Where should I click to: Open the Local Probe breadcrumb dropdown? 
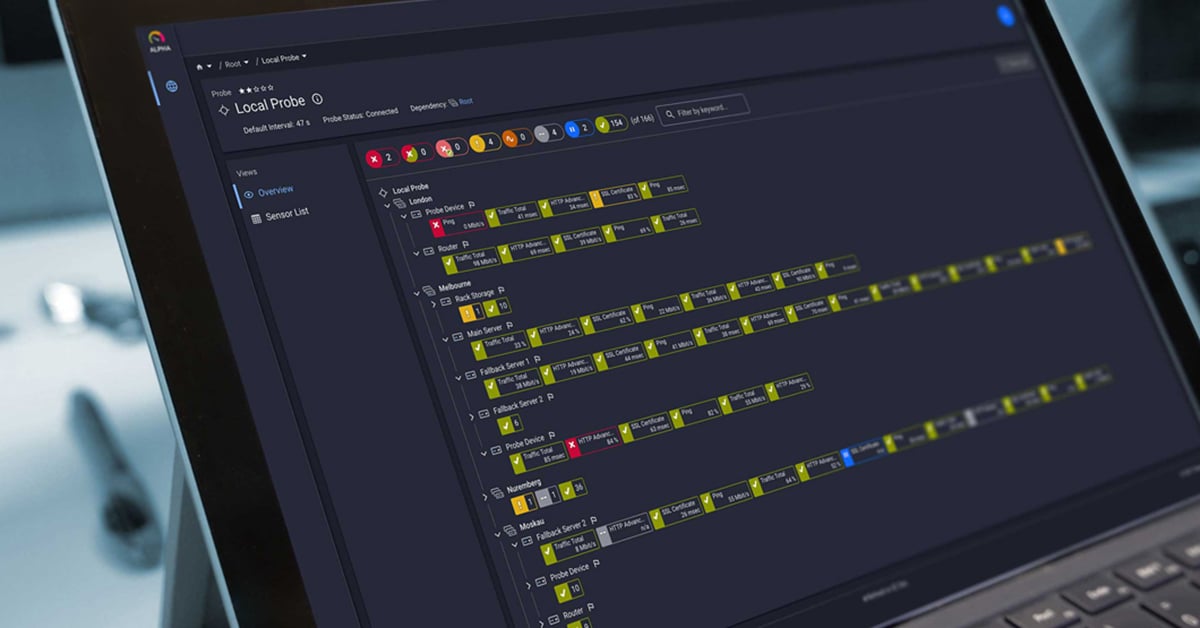(285, 60)
